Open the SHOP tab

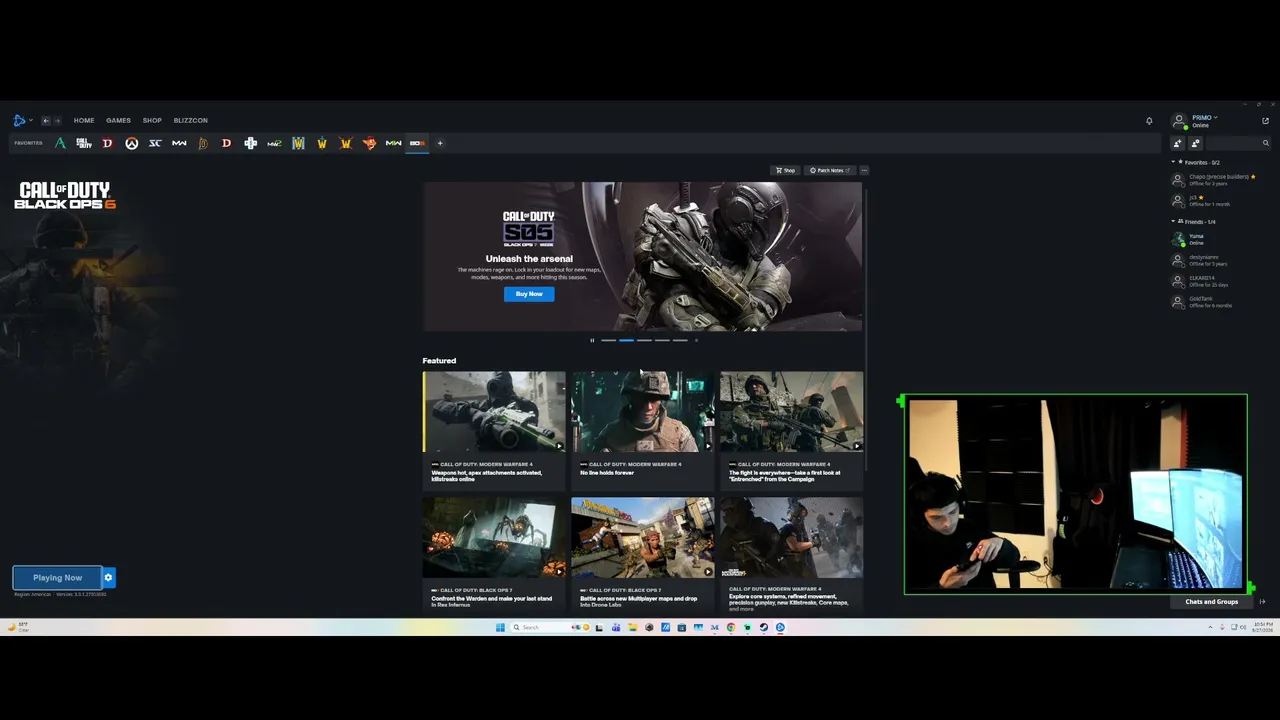(152, 121)
